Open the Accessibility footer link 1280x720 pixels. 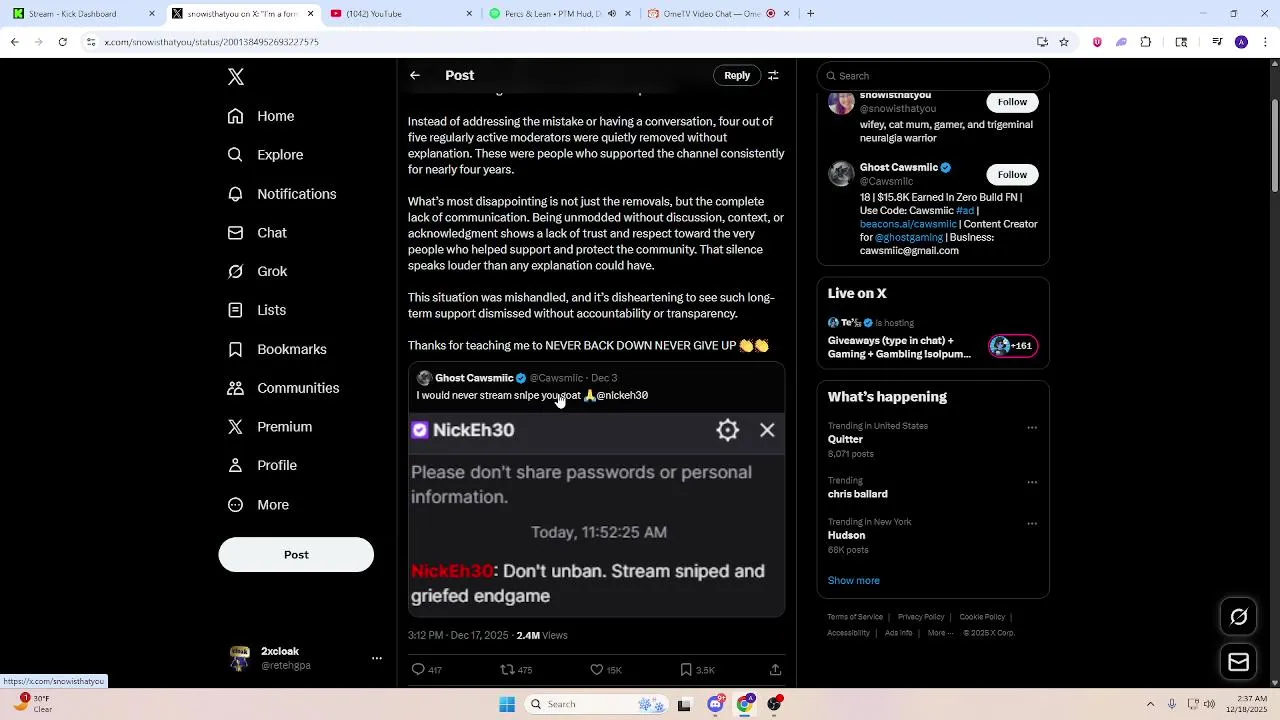(848, 633)
